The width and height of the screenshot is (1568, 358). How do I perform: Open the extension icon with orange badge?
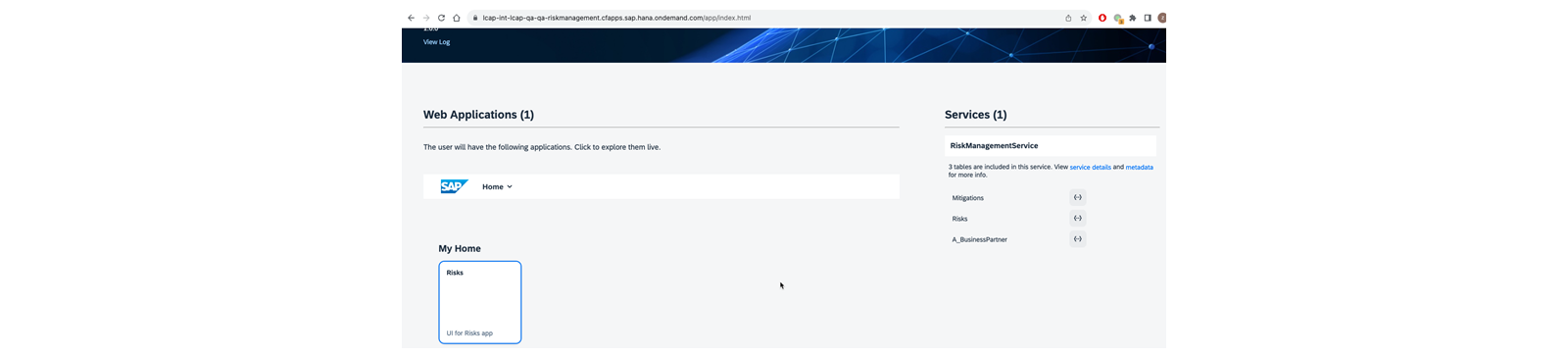pos(1118,18)
